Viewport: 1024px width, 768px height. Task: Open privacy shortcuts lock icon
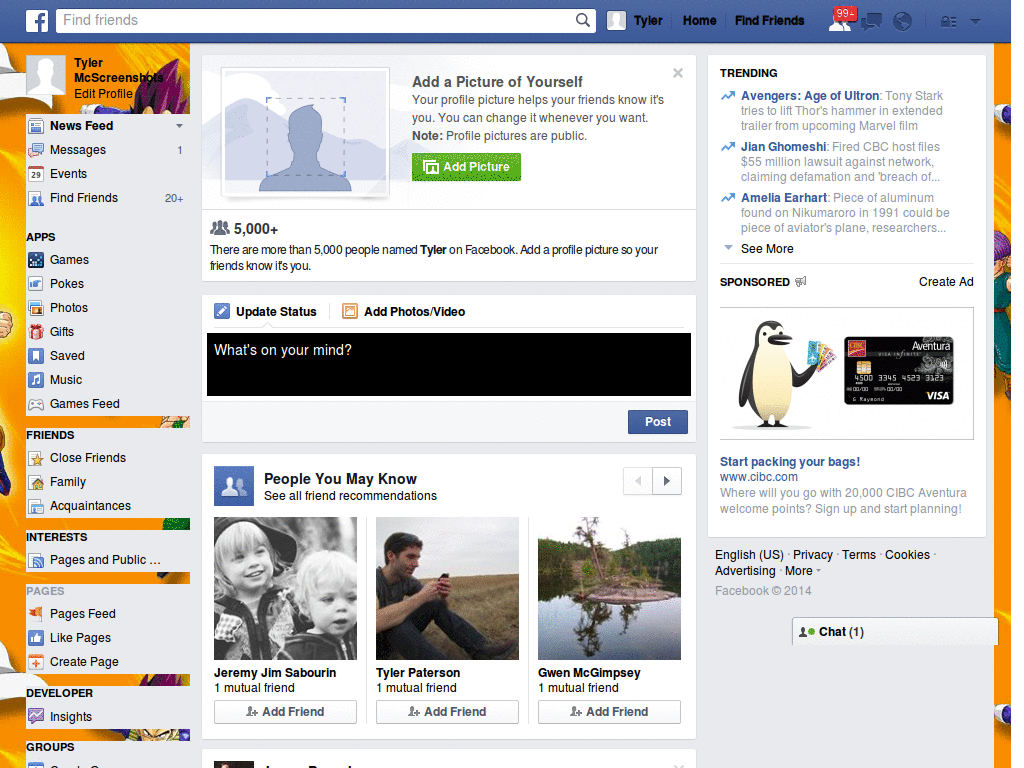(948, 22)
